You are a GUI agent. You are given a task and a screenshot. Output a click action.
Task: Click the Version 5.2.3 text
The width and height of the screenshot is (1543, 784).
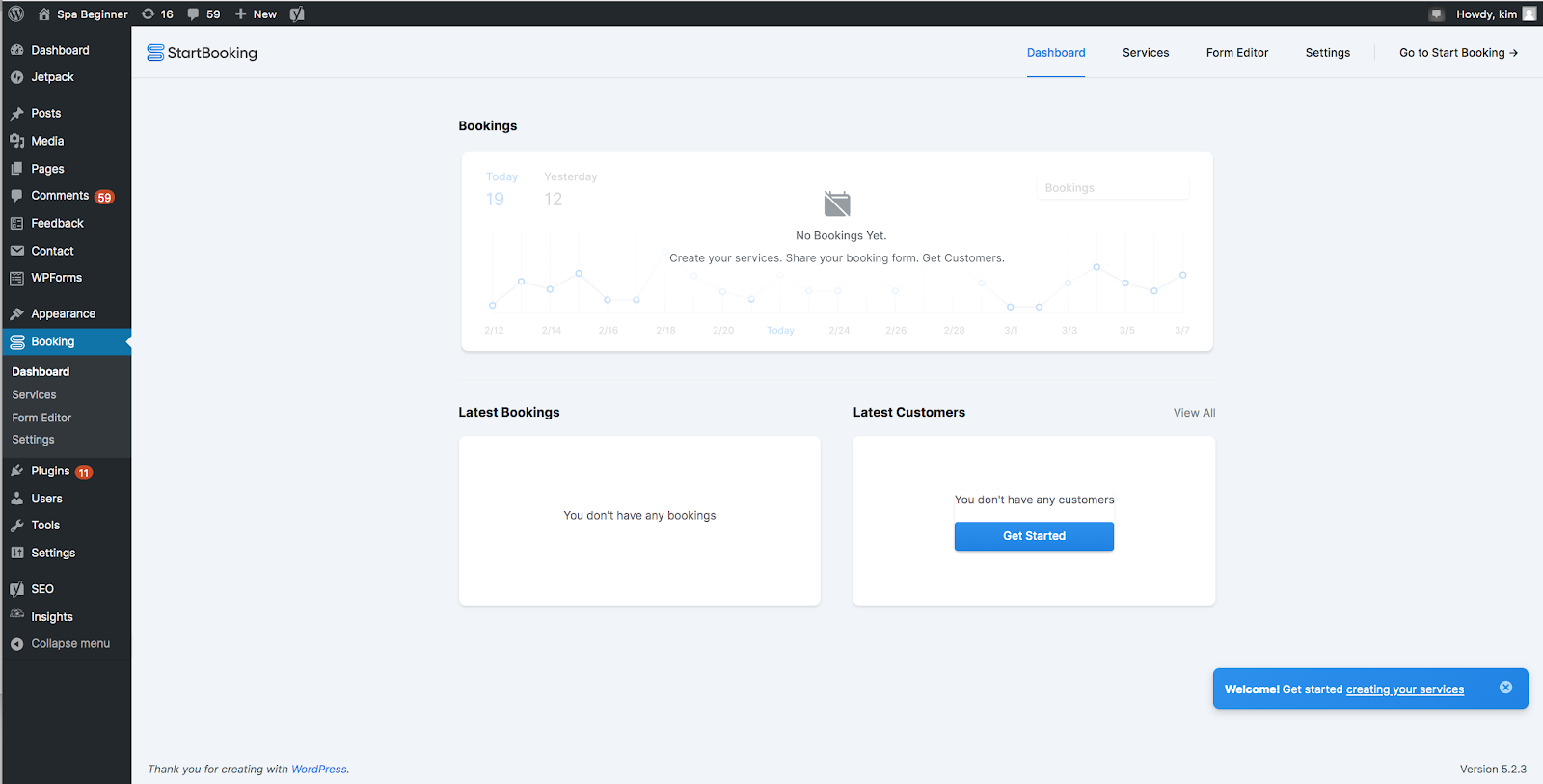(1493, 770)
